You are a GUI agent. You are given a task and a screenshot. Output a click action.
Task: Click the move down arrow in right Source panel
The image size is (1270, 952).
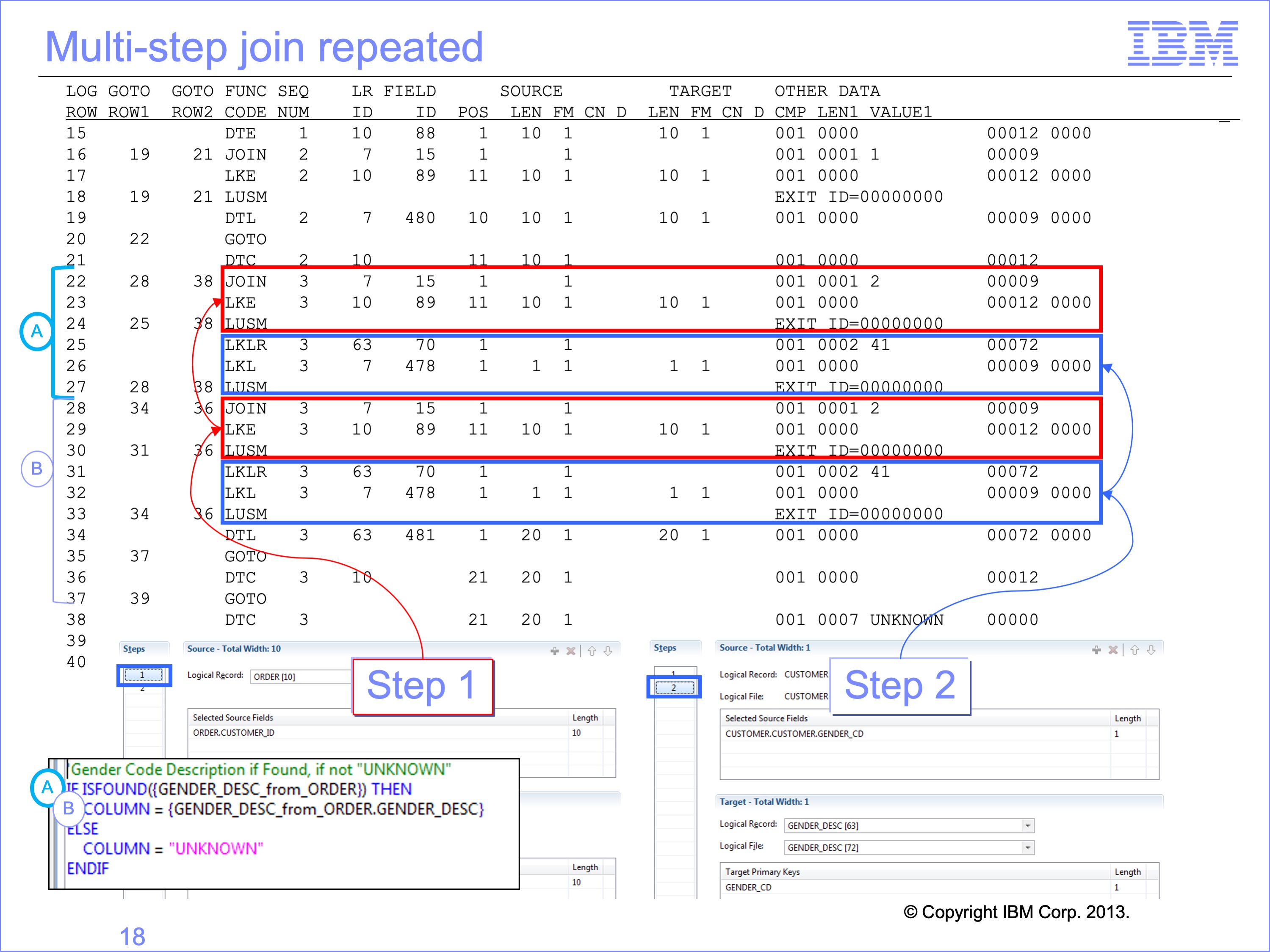coord(1151,650)
